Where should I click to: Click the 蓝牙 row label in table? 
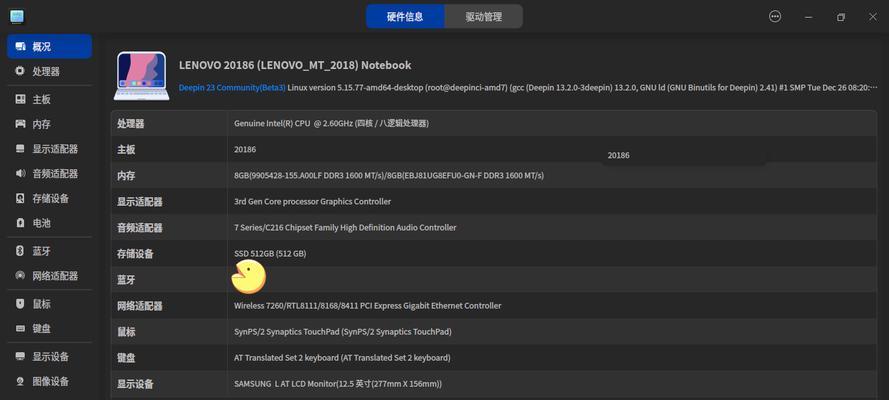(126, 280)
